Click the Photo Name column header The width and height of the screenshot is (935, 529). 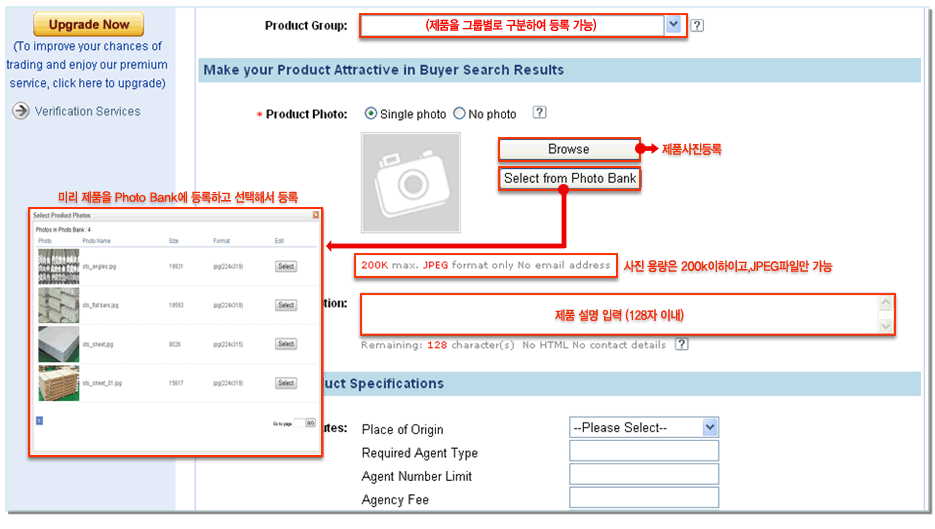click(97, 241)
